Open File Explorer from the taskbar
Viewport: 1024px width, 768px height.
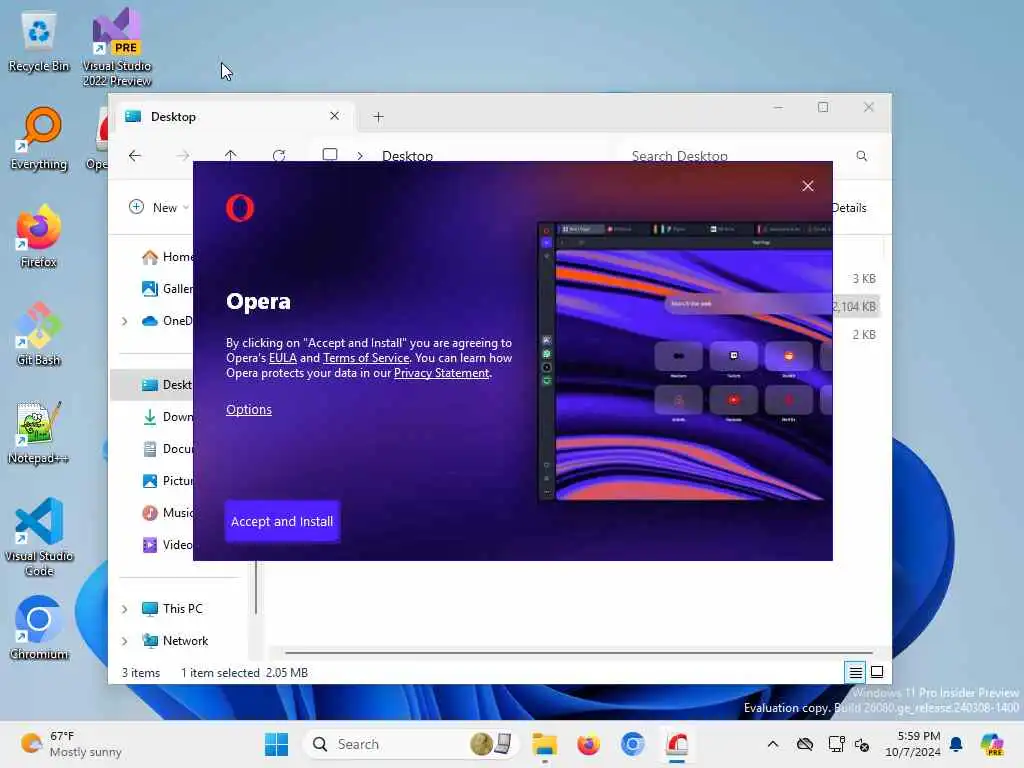point(544,744)
